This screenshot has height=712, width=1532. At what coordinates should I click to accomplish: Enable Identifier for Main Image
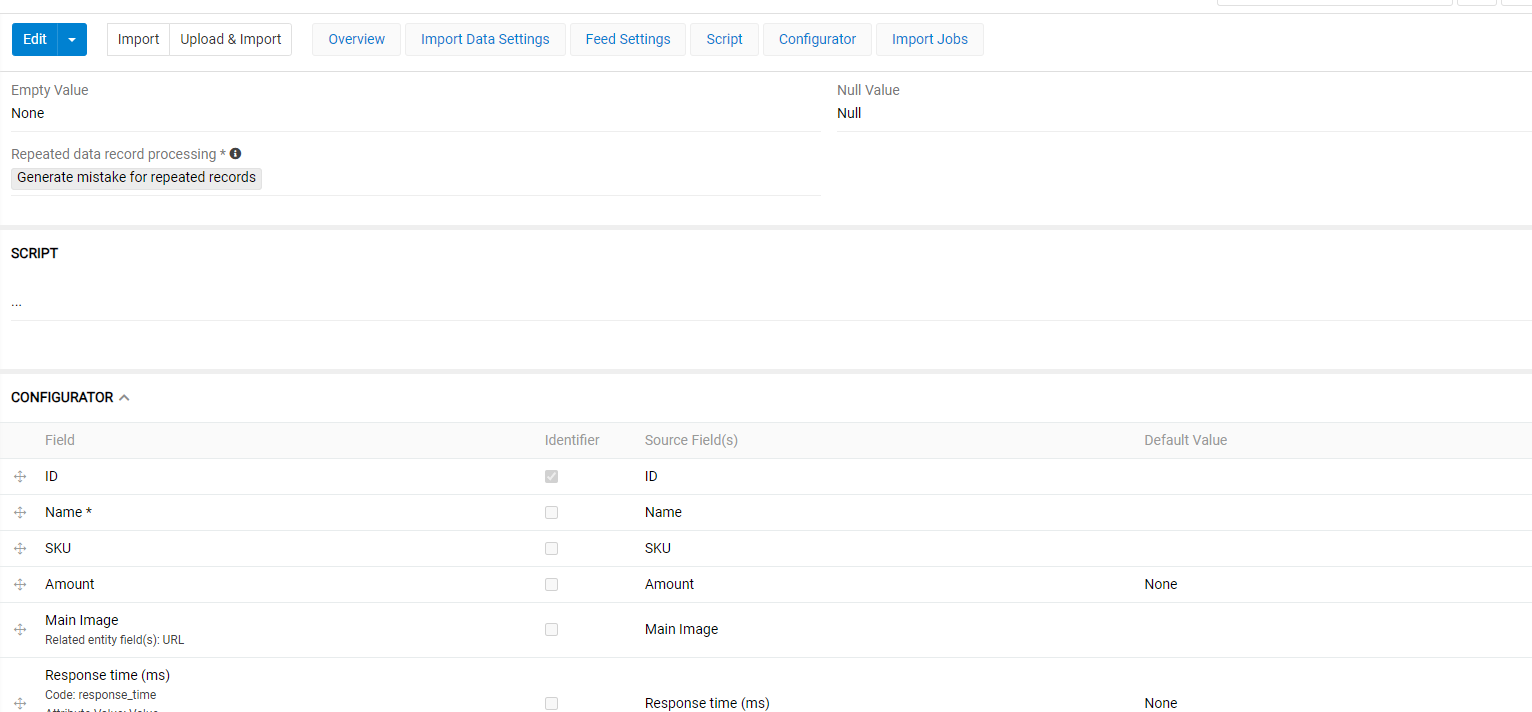tap(551, 629)
